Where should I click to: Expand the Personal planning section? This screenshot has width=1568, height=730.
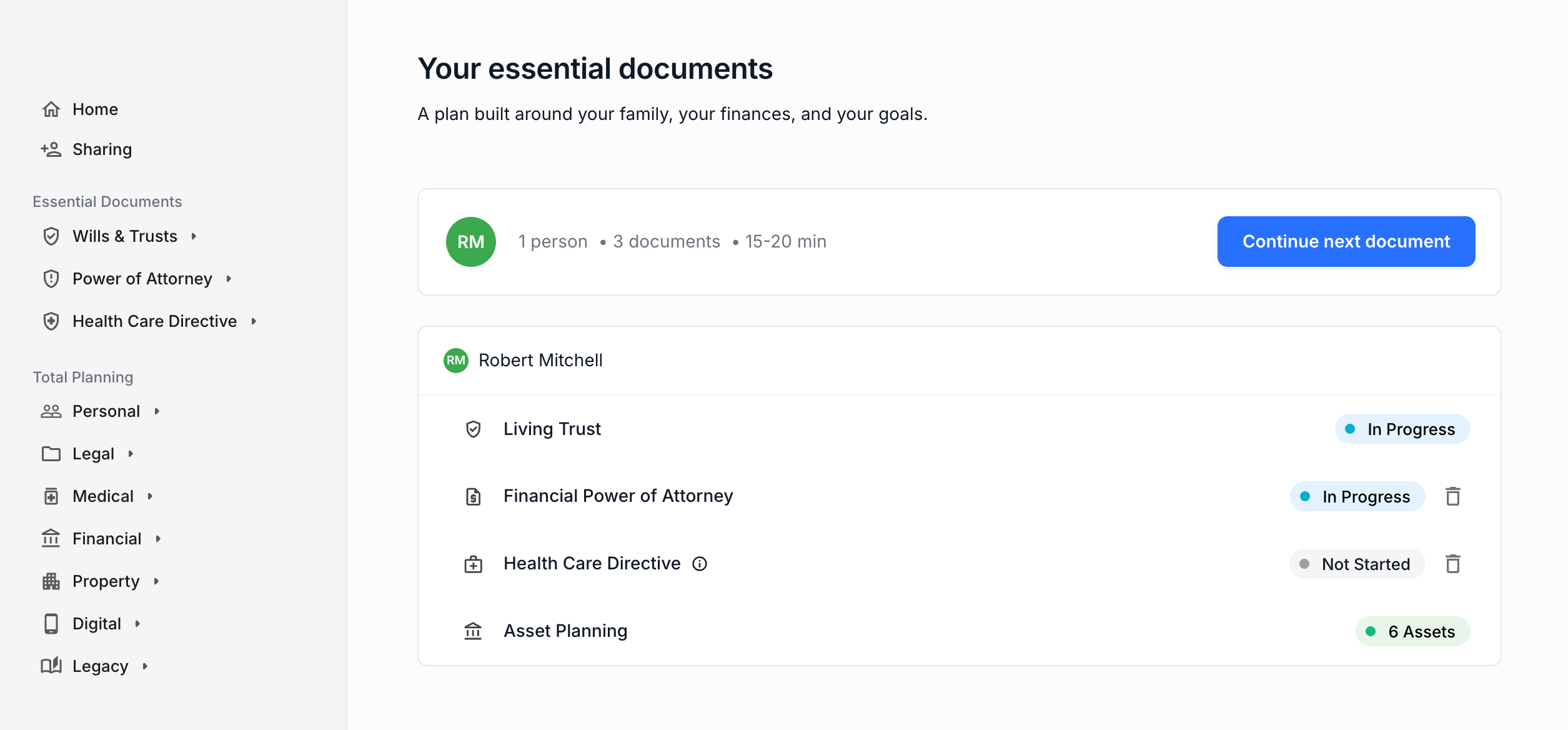point(157,411)
